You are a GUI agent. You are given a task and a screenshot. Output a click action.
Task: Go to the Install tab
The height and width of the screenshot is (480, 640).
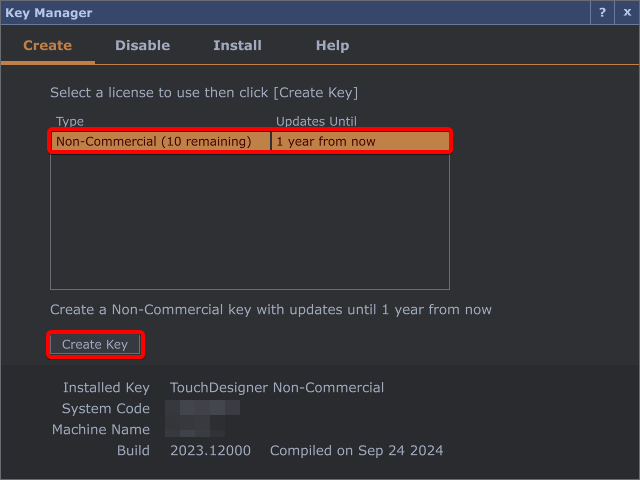point(237,45)
